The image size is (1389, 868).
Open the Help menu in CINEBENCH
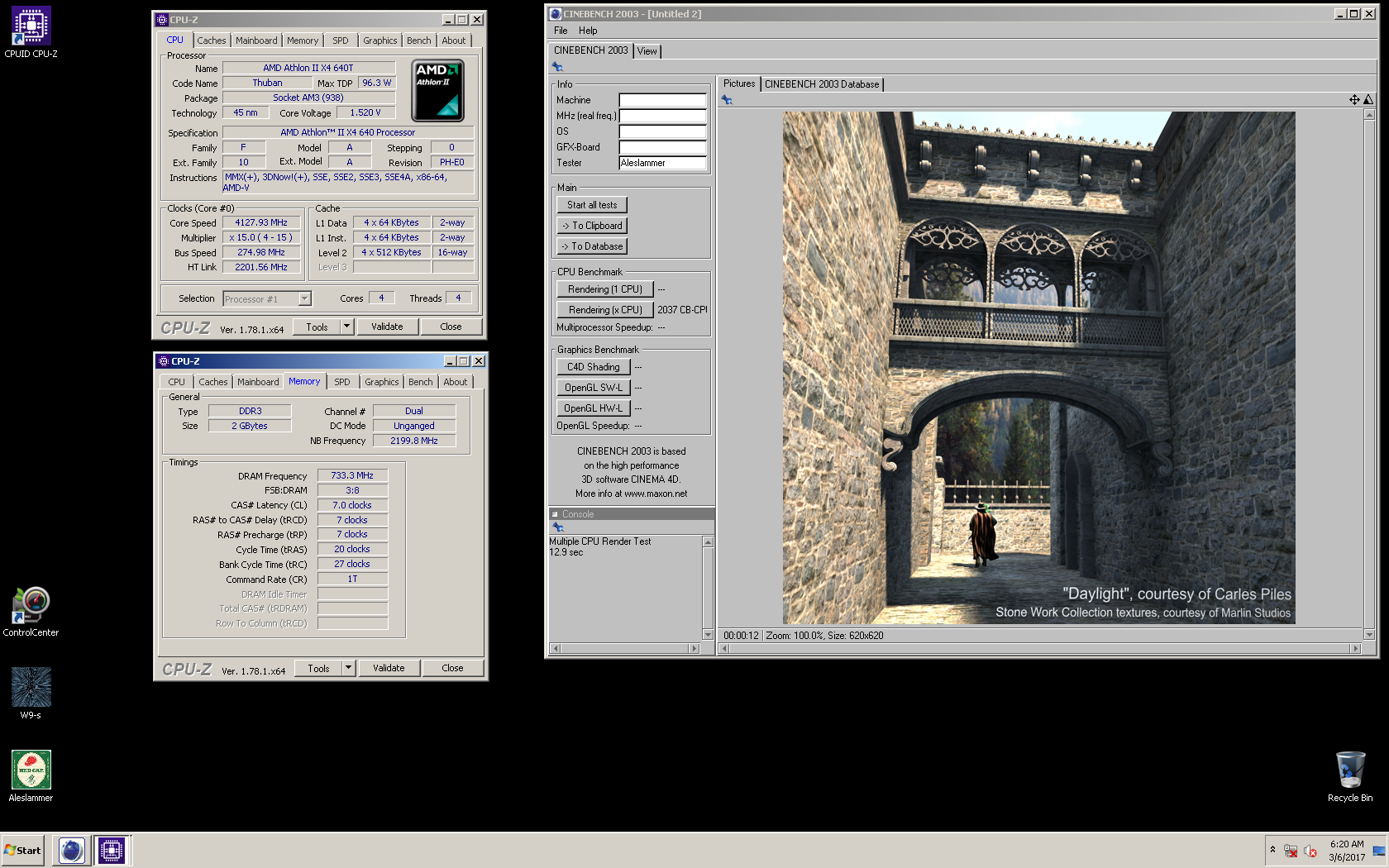coord(588,31)
